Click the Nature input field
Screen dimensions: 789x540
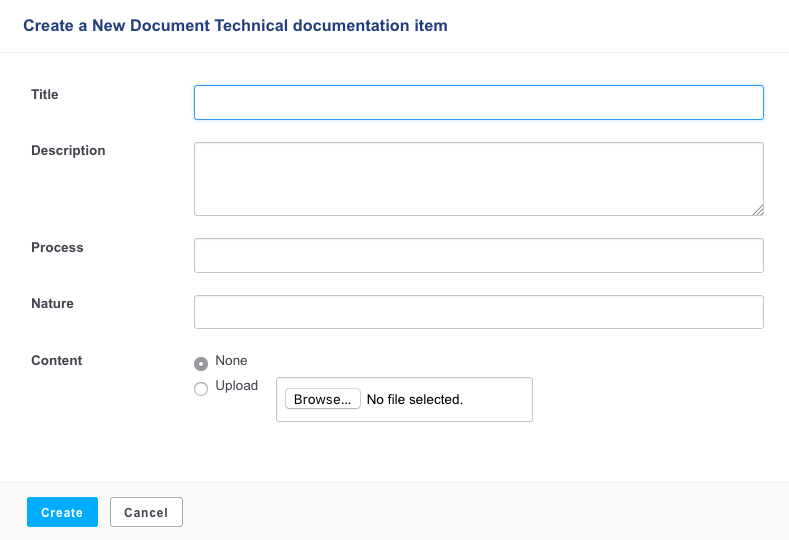pyautogui.click(x=479, y=312)
